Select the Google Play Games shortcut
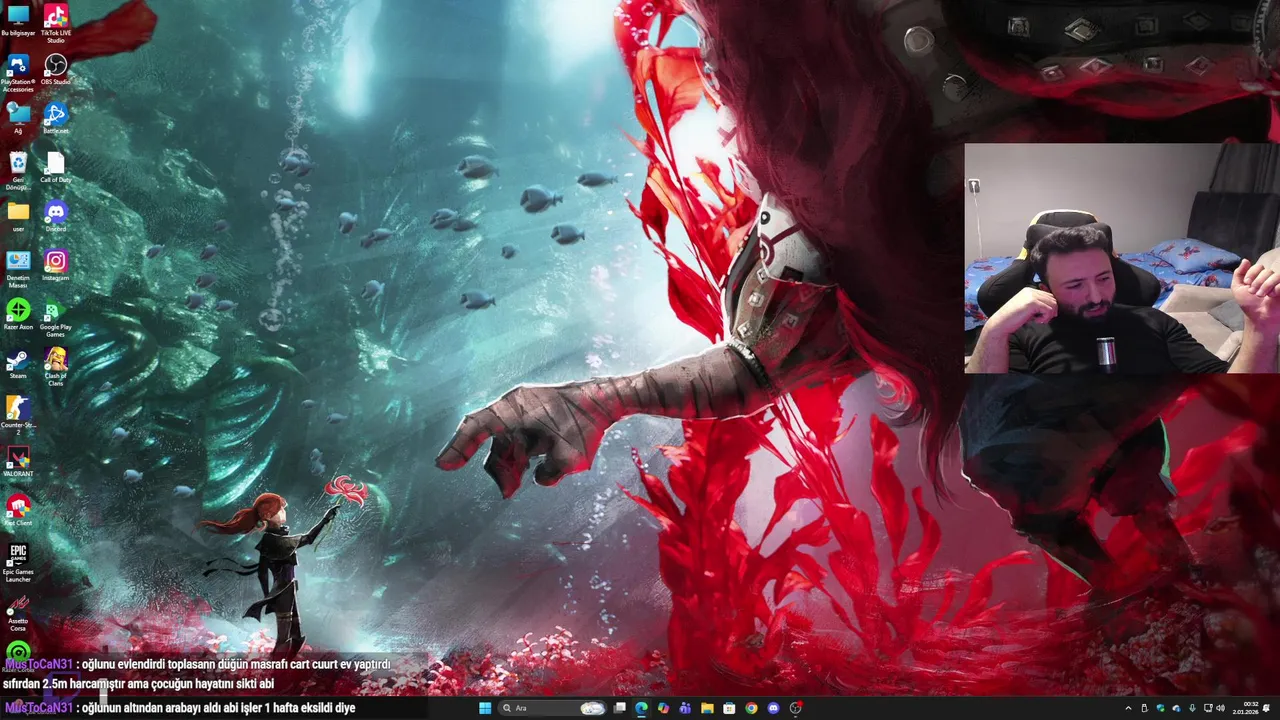Viewport: 1280px width, 720px height. 55,318
